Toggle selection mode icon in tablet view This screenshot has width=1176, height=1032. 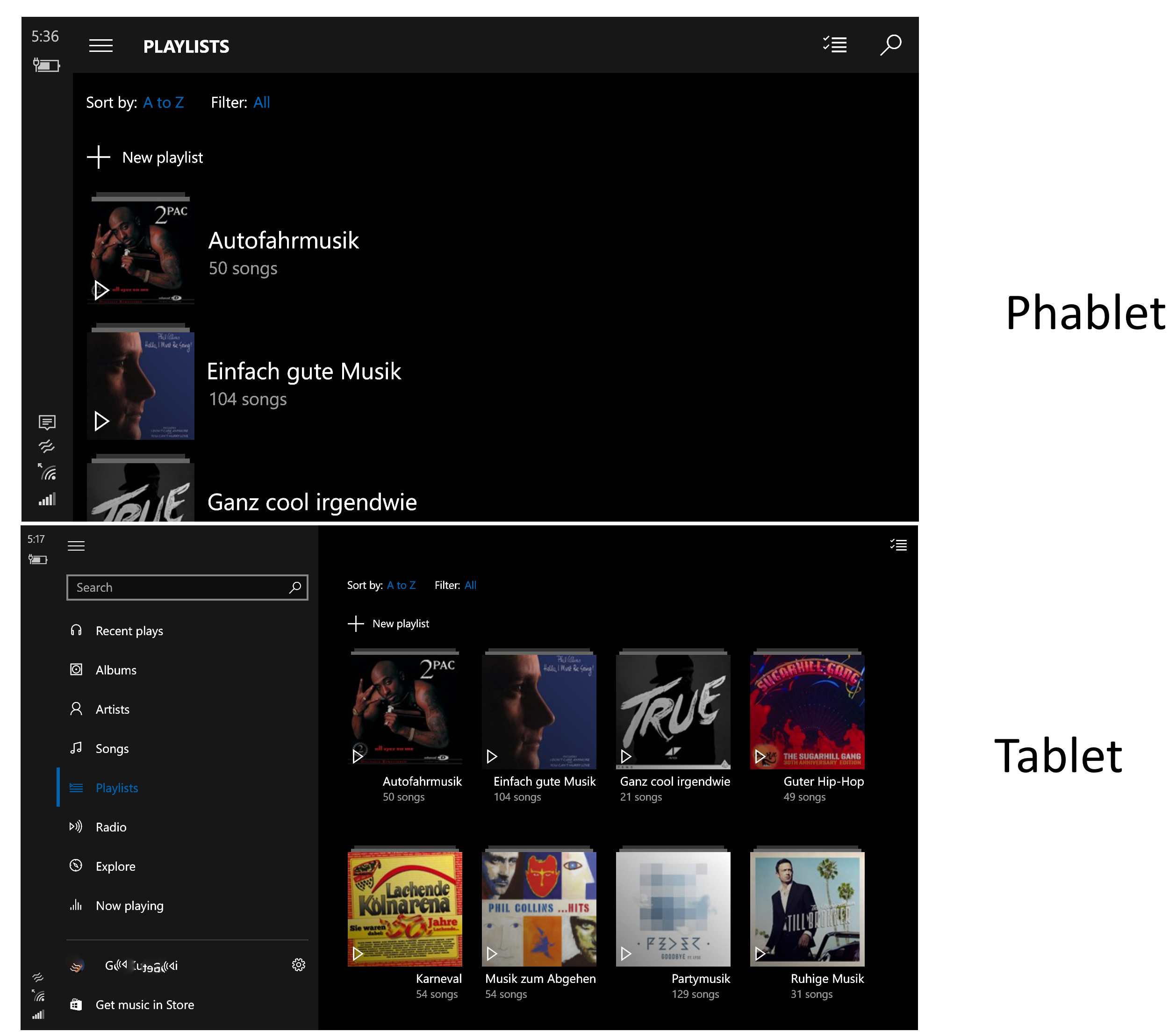coord(898,545)
